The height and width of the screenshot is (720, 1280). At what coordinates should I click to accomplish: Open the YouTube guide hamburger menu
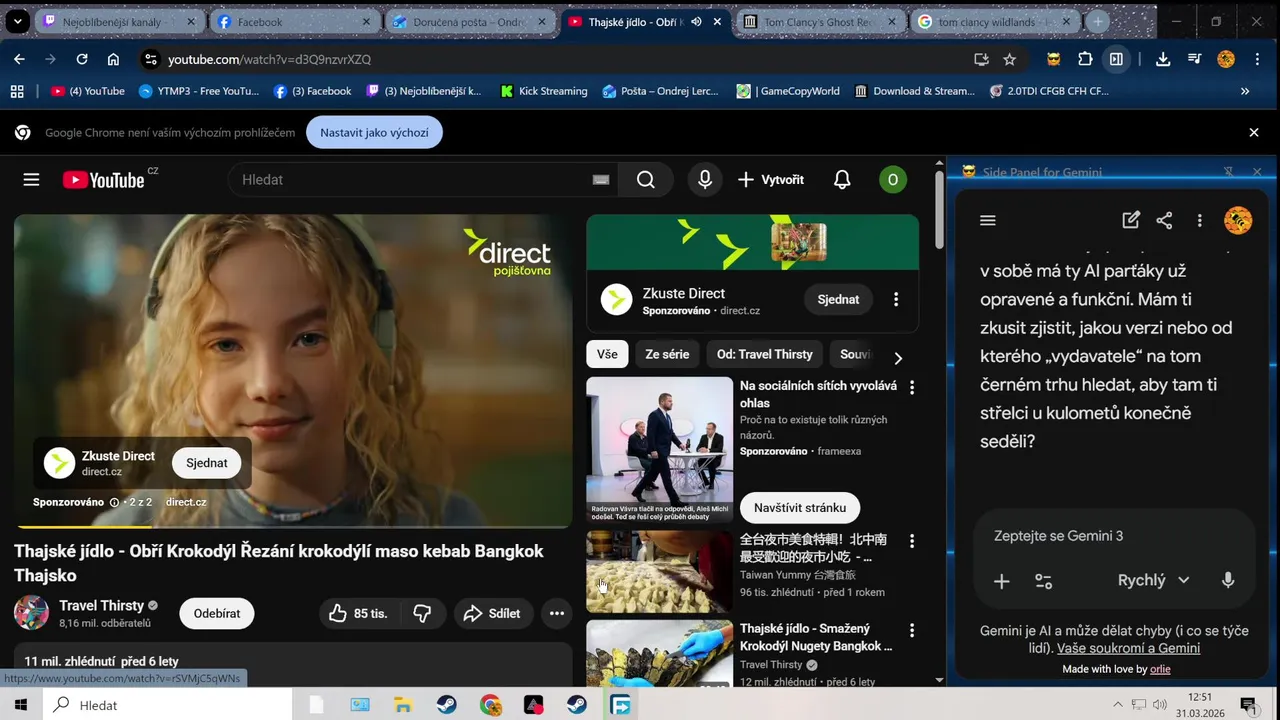point(31,180)
